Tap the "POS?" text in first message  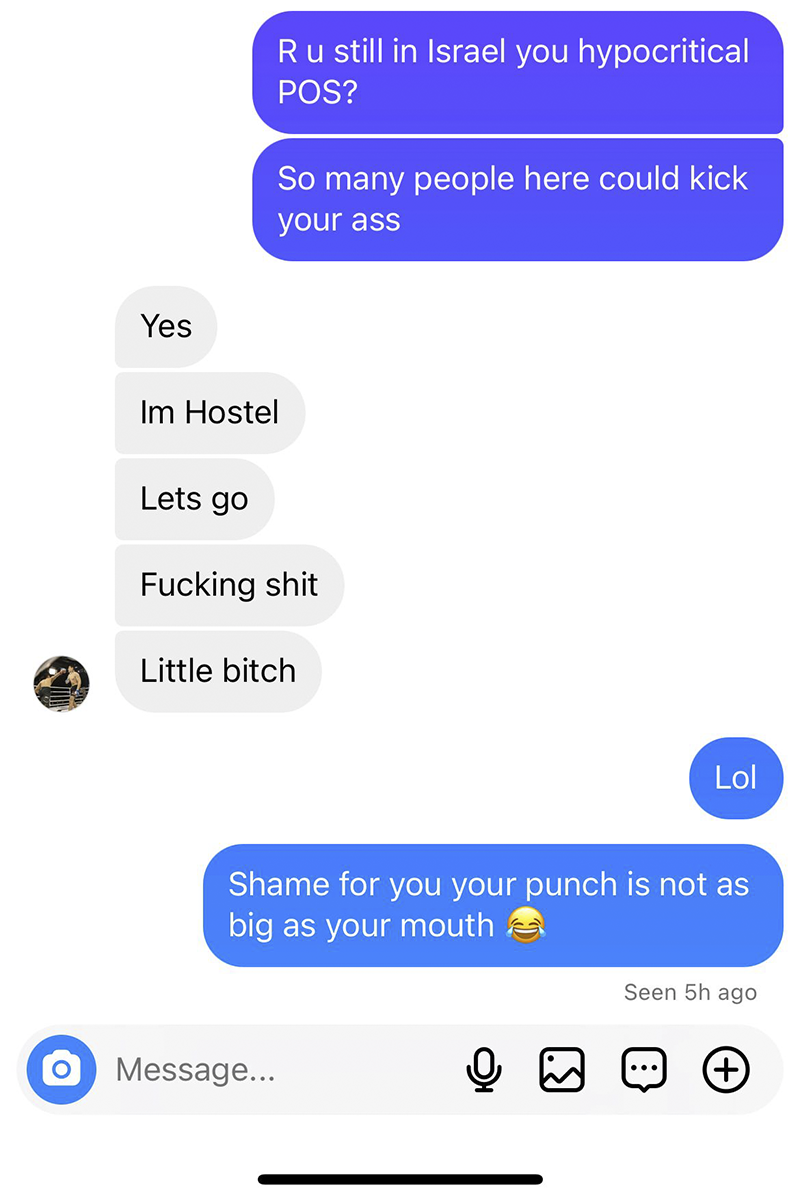coord(318,93)
